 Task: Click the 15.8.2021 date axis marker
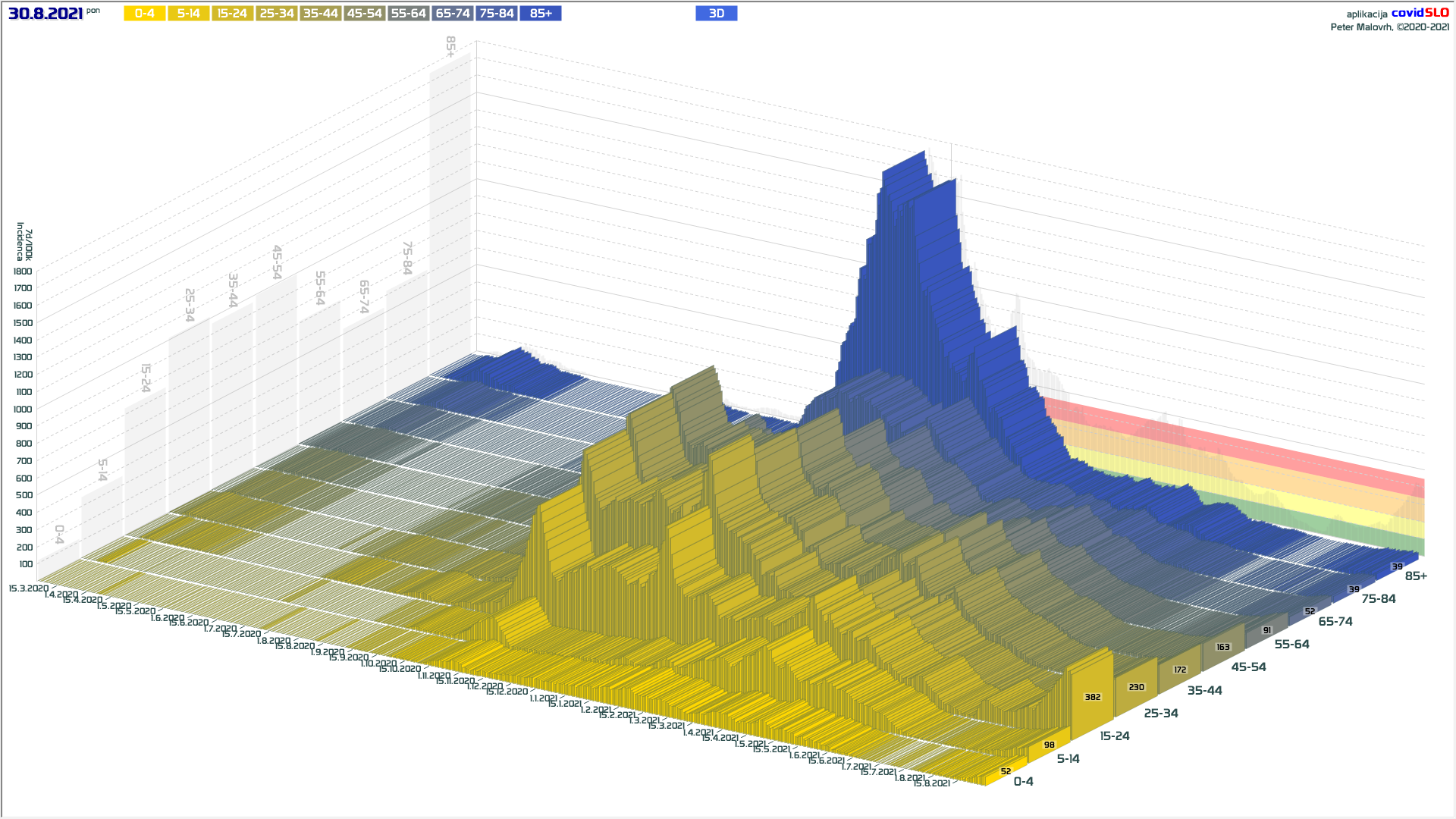931,783
